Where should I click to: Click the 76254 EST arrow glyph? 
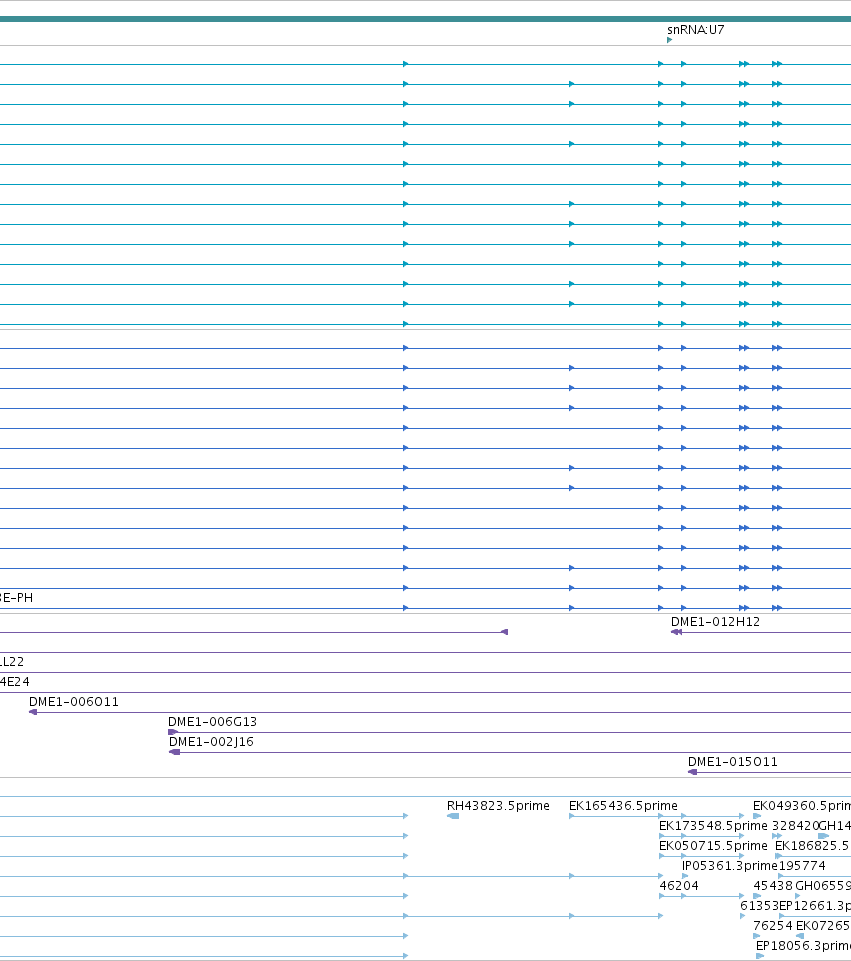(x=757, y=936)
